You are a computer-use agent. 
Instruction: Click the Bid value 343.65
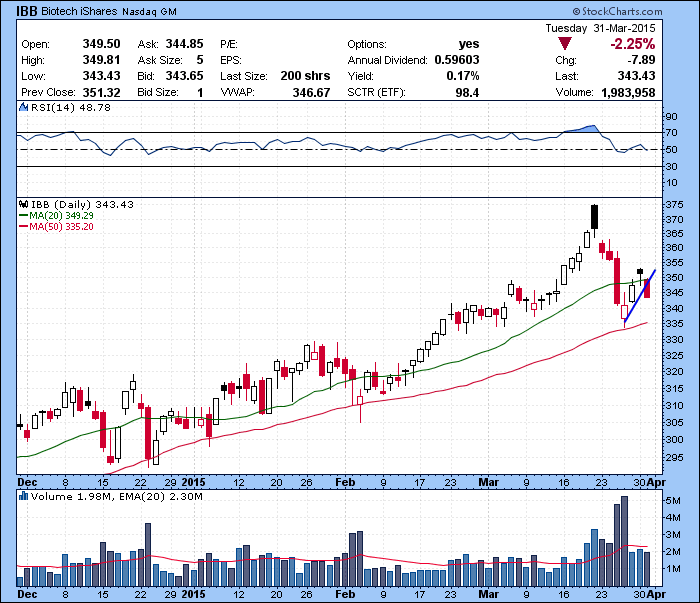[x=184, y=76]
